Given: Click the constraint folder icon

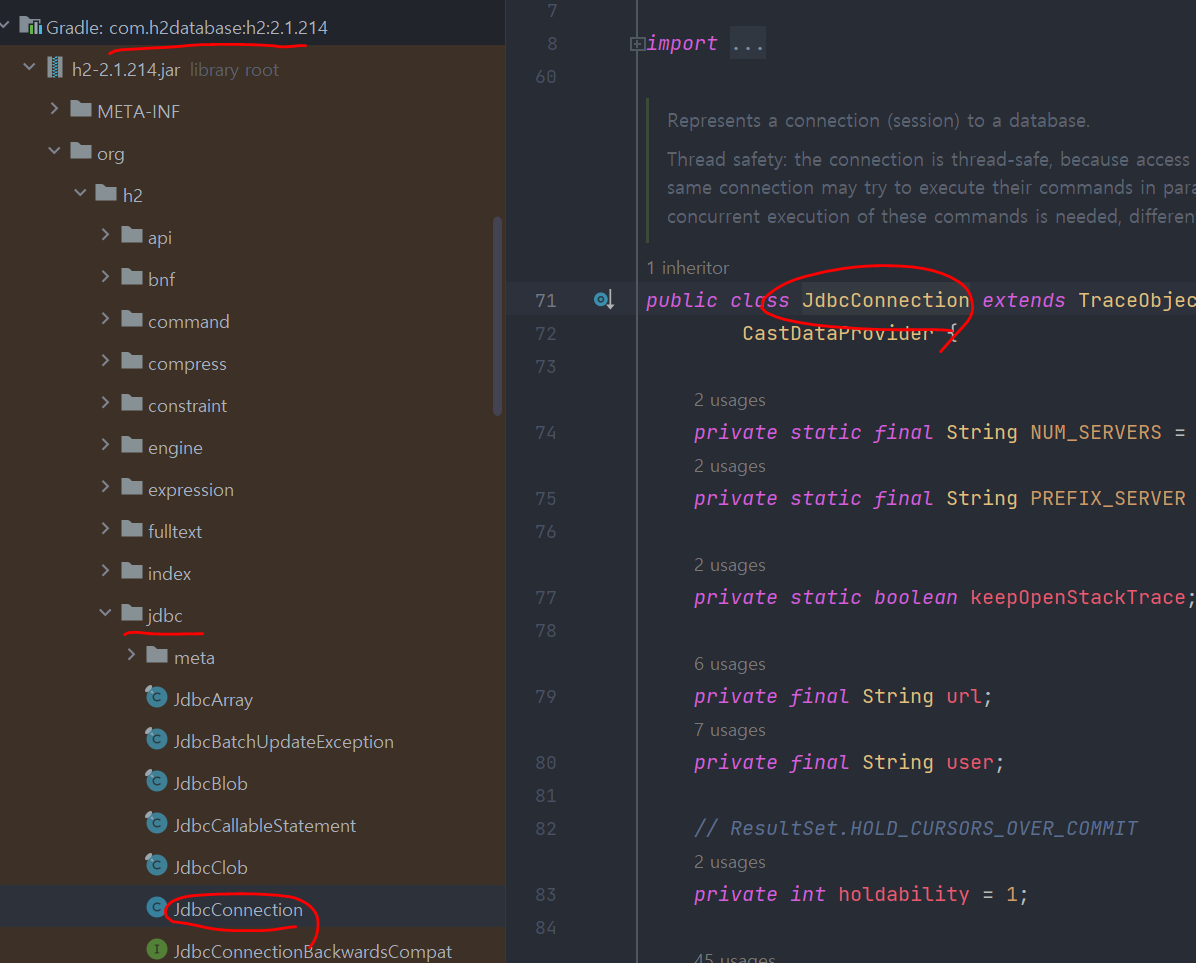Looking at the screenshot, I should [132, 403].
